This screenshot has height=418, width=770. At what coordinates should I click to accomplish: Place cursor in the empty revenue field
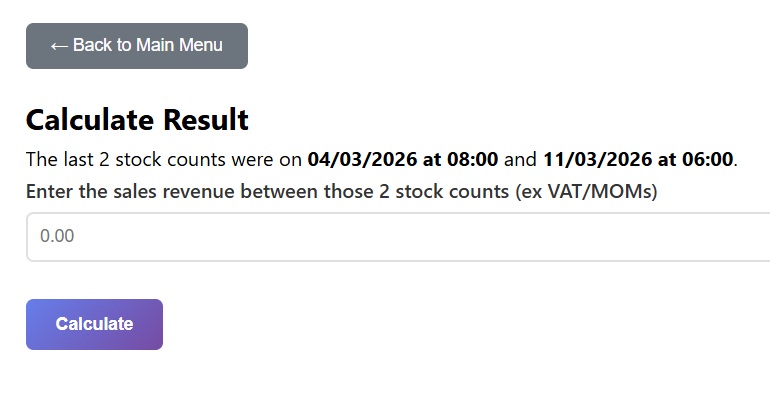pyautogui.click(x=398, y=237)
